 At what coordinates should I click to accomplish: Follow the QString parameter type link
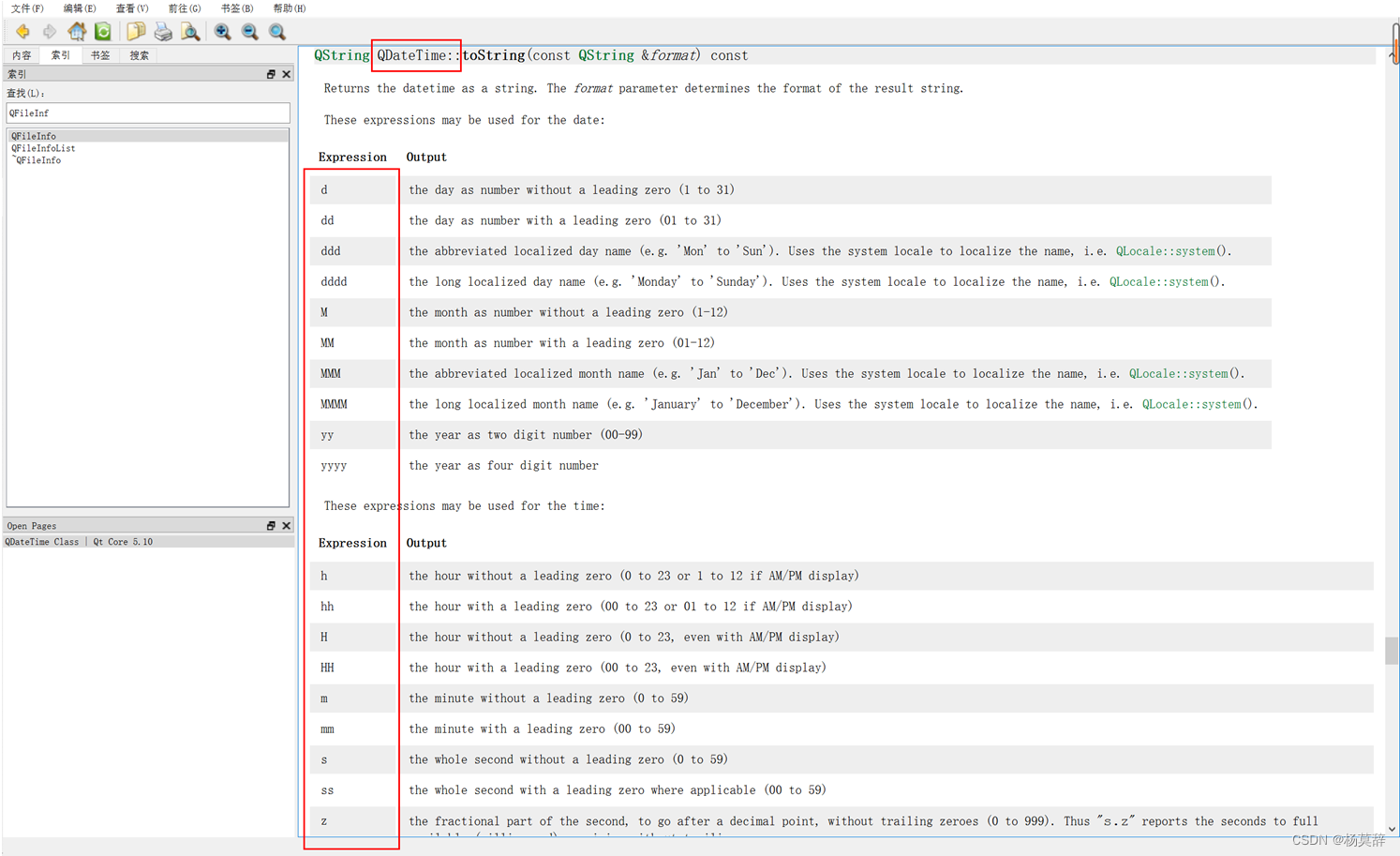pos(606,55)
